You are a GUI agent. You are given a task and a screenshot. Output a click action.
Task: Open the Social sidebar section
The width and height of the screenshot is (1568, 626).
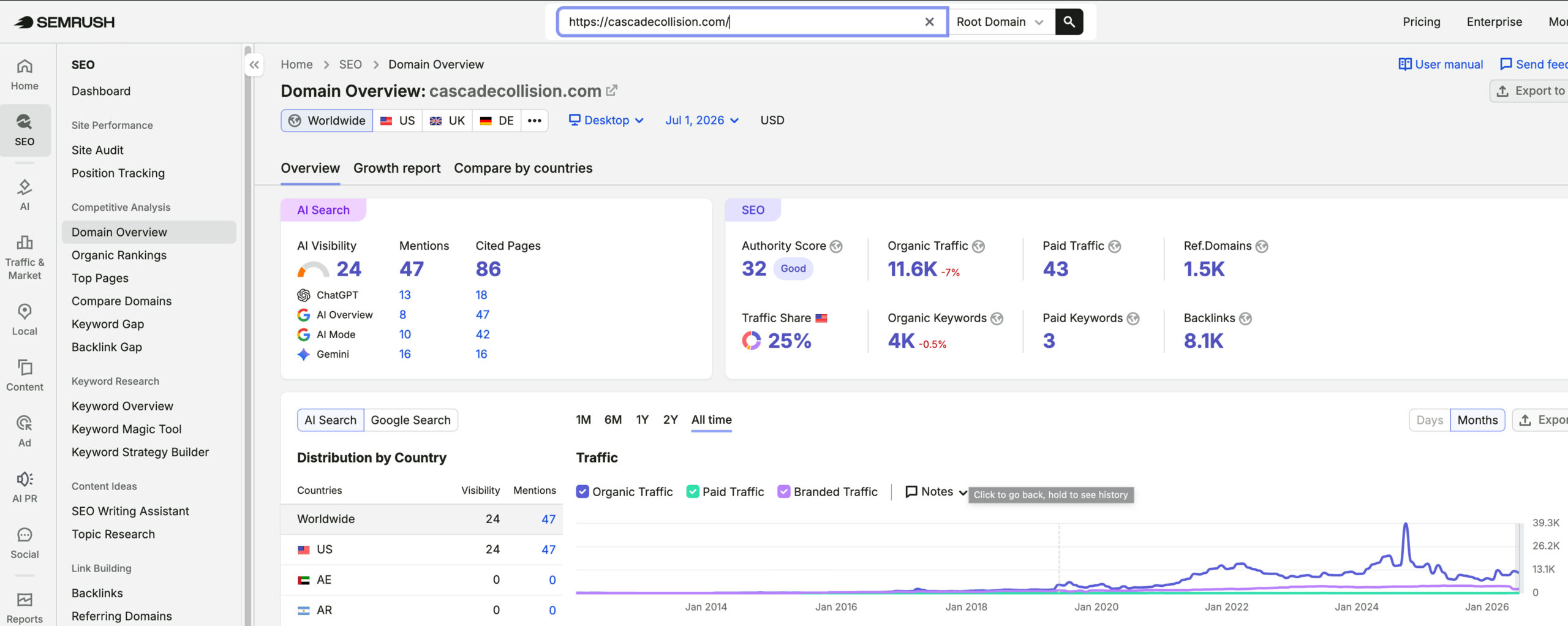[24, 543]
